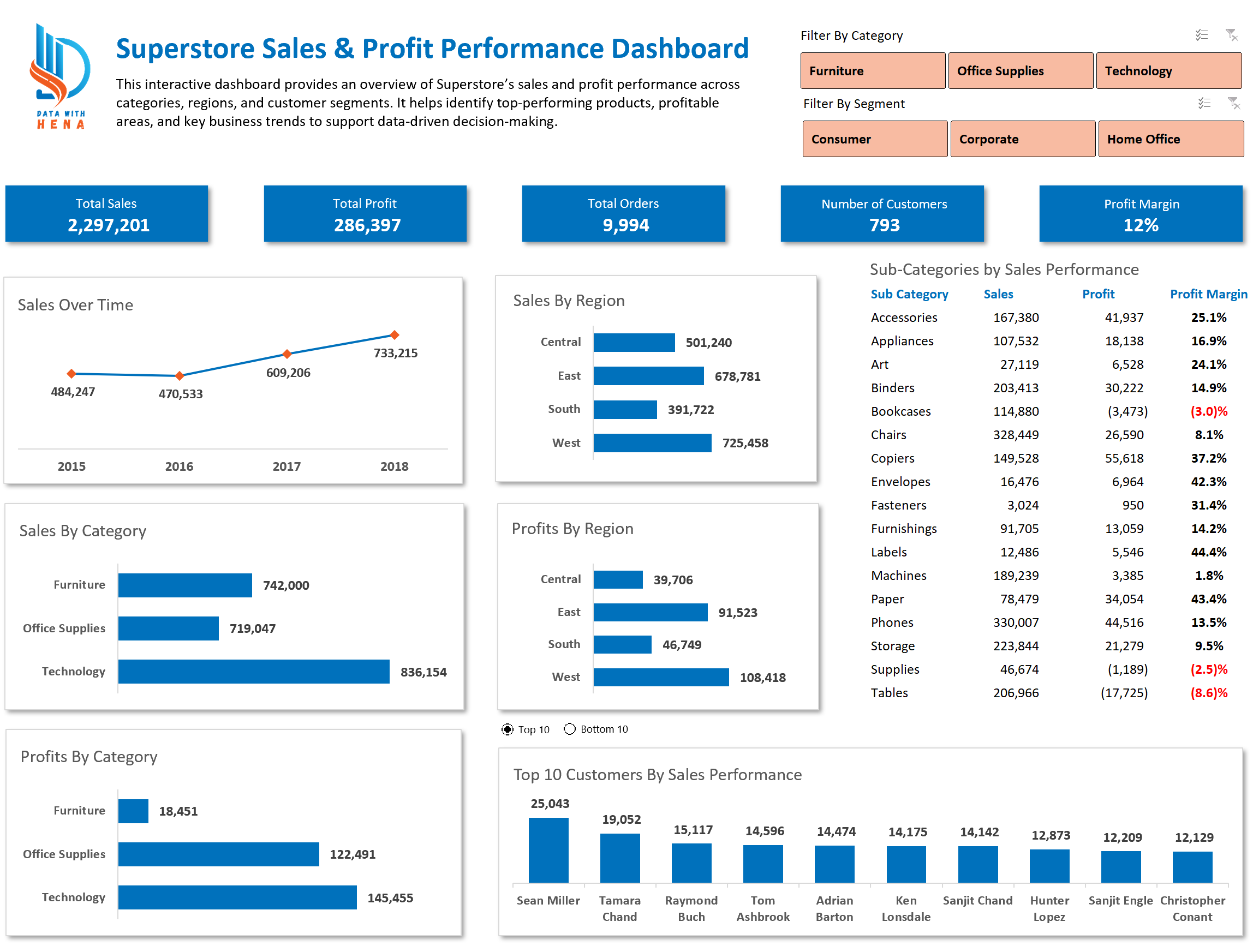Switch to Bottom 10 customers view

tap(569, 729)
